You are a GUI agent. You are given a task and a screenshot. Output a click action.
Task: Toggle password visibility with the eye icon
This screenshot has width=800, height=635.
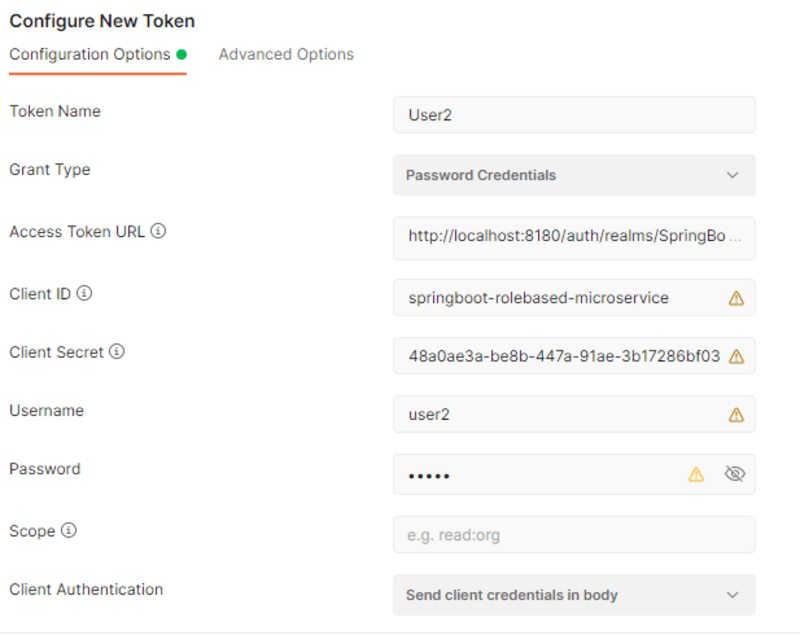click(734, 474)
